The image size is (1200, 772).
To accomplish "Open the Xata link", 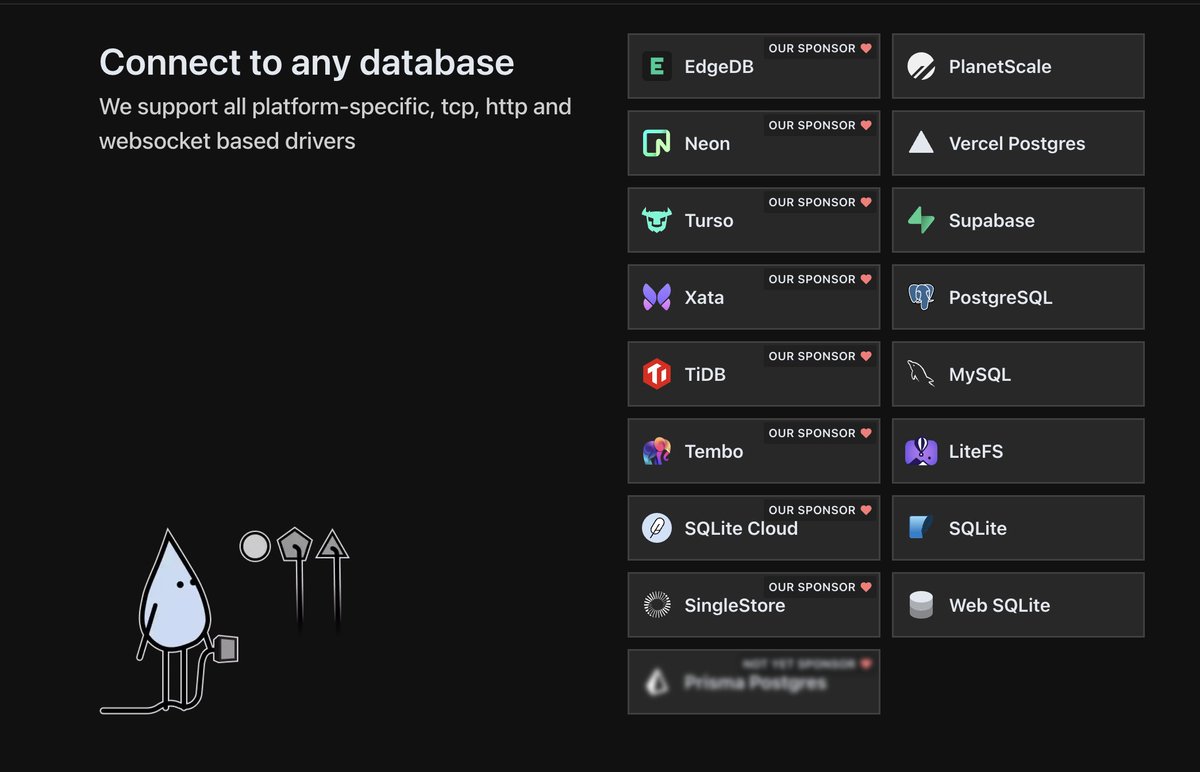I will point(754,298).
